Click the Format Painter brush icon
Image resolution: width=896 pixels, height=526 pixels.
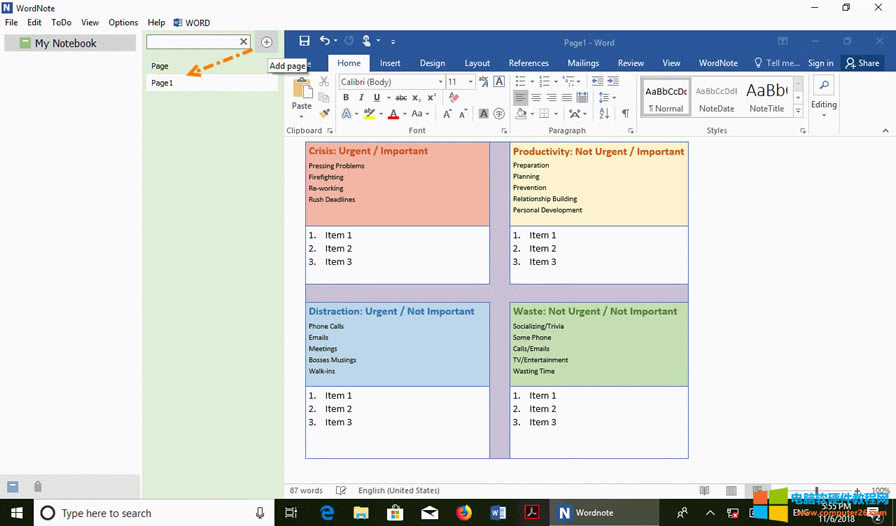pyautogui.click(x=324, y=113)
